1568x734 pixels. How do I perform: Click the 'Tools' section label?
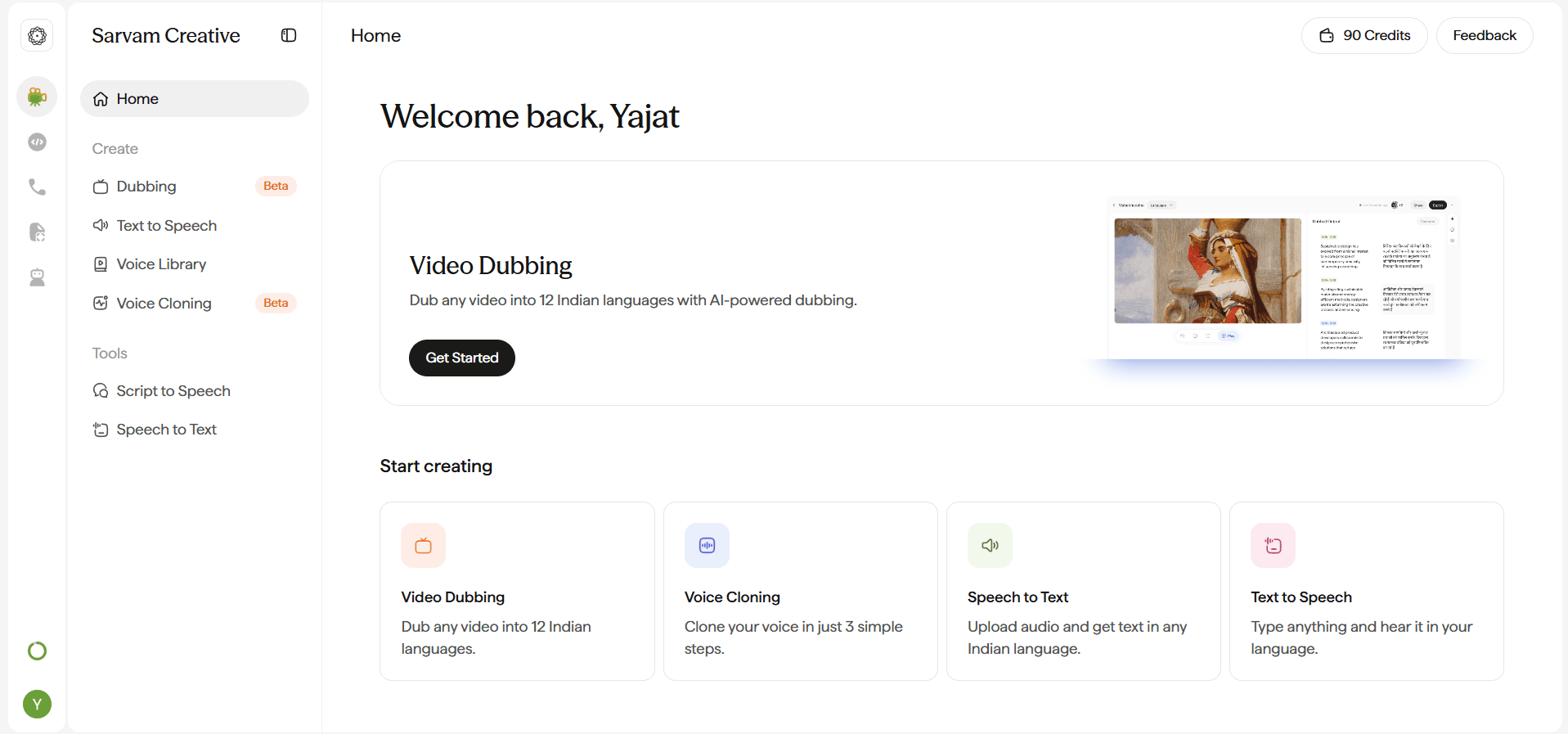click(110, 353)
